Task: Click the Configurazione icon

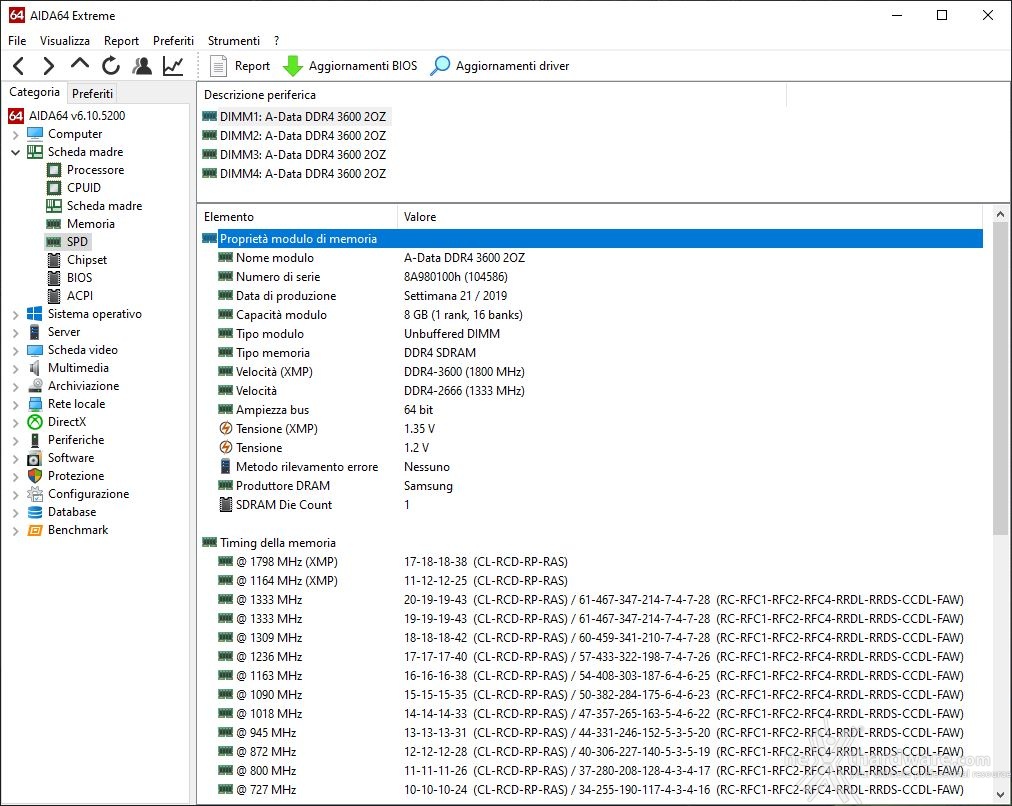Action: pyautogui.click(x=35, y=494)
